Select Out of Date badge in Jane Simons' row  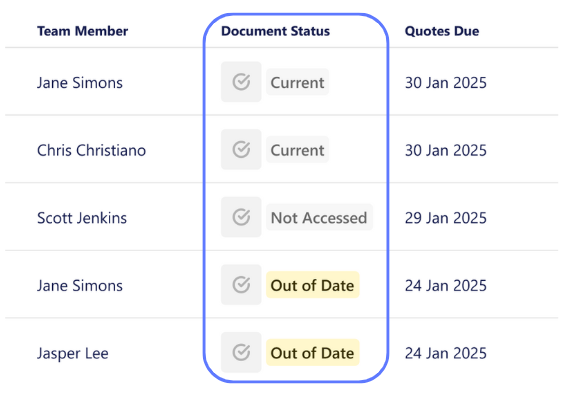pos(313,285)
